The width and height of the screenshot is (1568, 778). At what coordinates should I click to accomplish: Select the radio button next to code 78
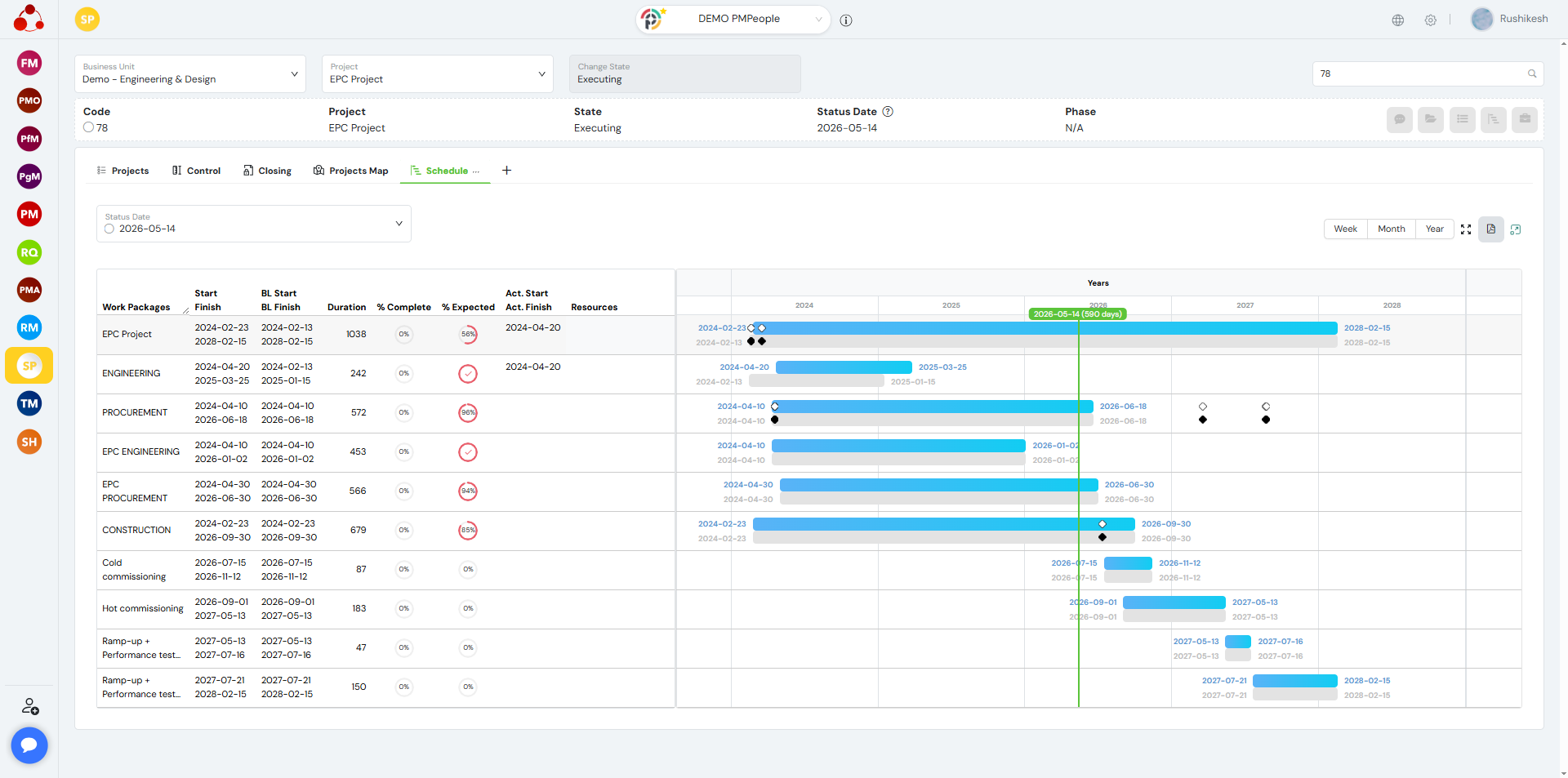(x=88, y=127)
